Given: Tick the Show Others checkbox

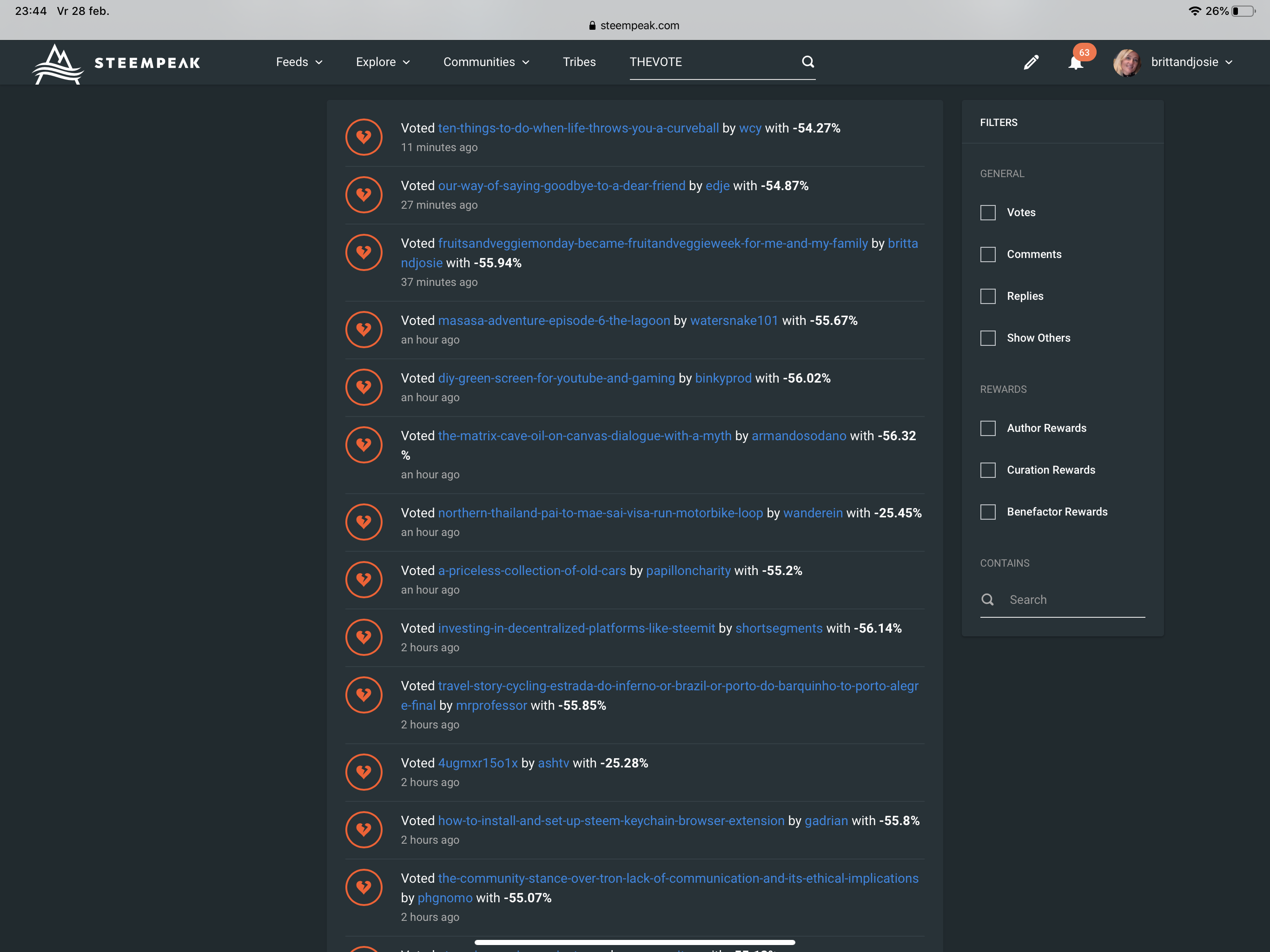Looking at the screenshot, I should click(x=987, y=338).
